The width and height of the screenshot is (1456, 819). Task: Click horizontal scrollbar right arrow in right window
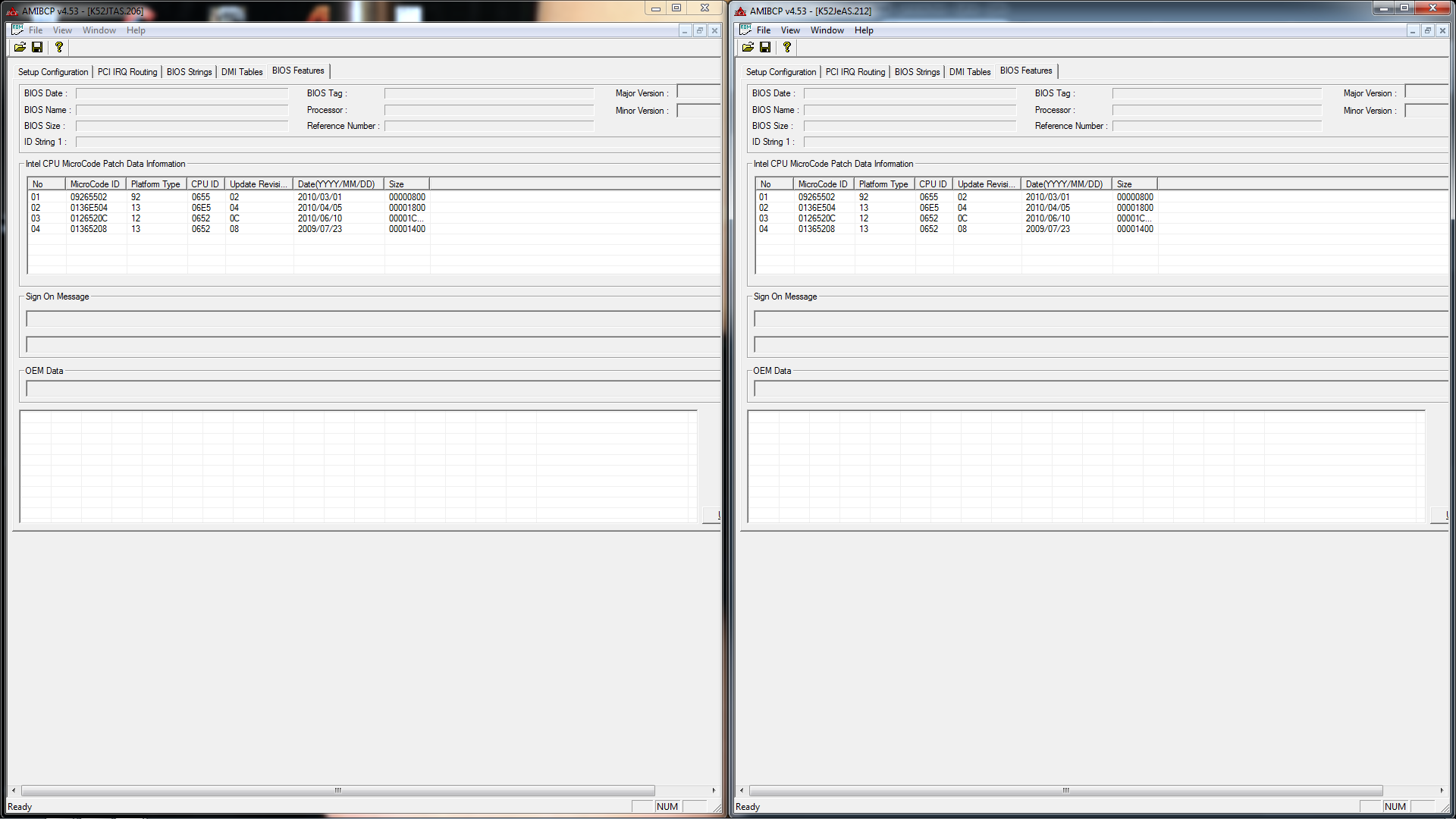pos(1442,790)
